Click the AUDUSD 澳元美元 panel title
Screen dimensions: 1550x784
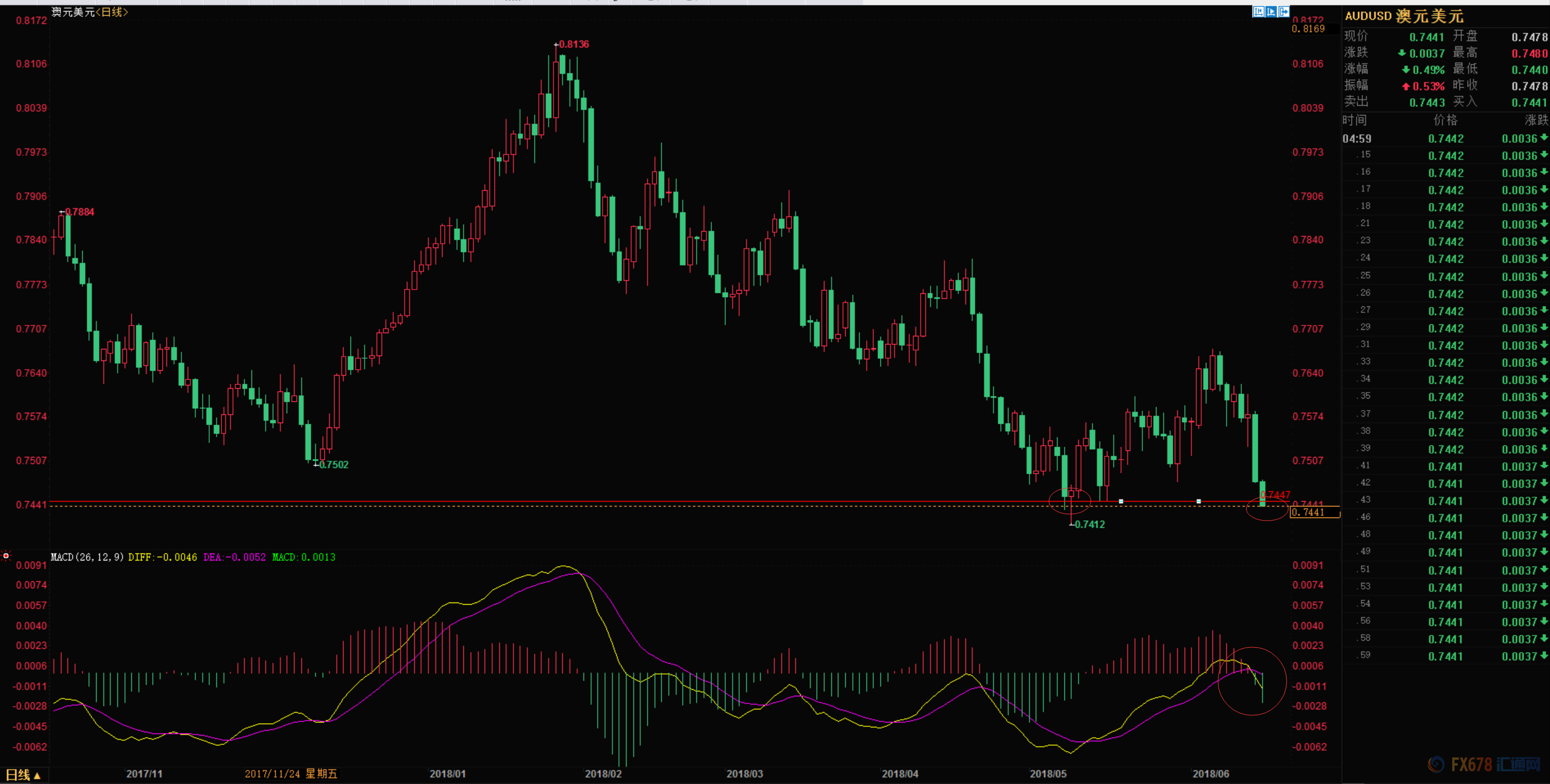tap(1404, 16)
